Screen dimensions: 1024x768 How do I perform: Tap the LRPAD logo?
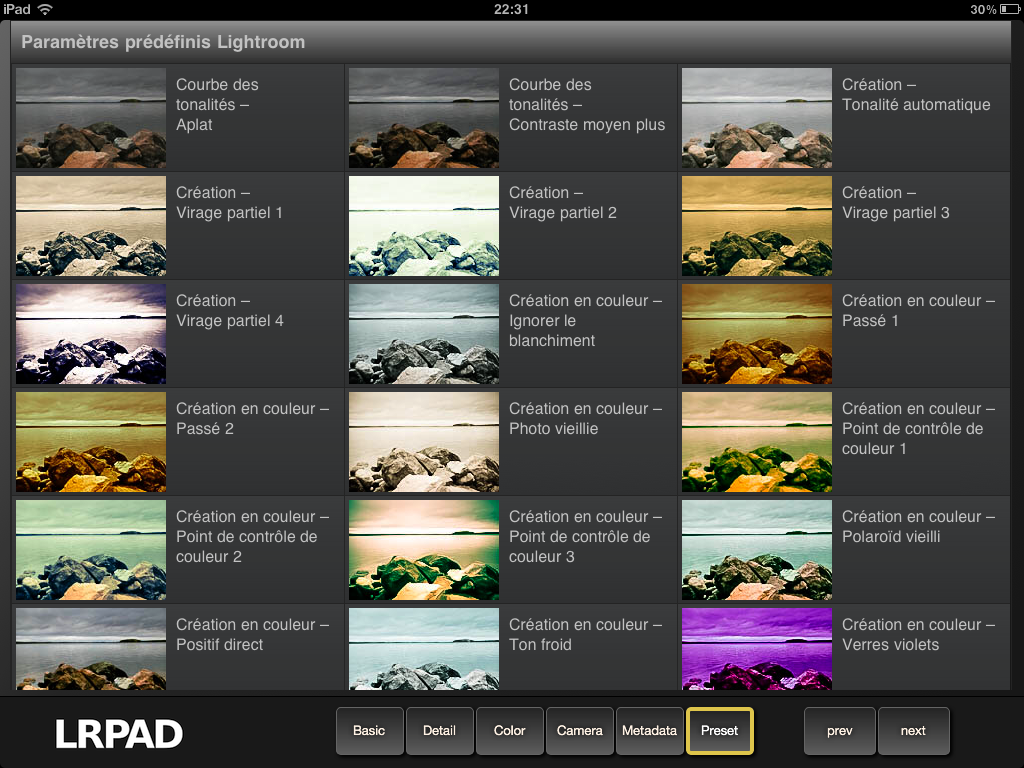[119, 734]
